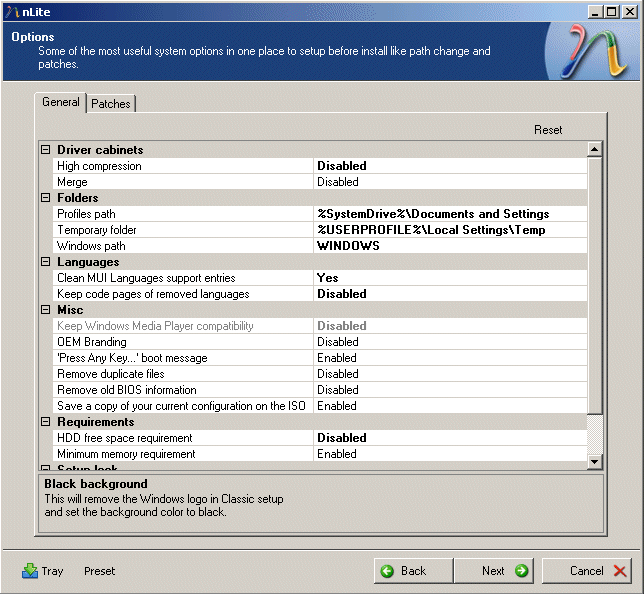This screenshot has width=644, height=594.
Task: Change Save configuration on ISO Enabled value
Action: pos(450,406)
